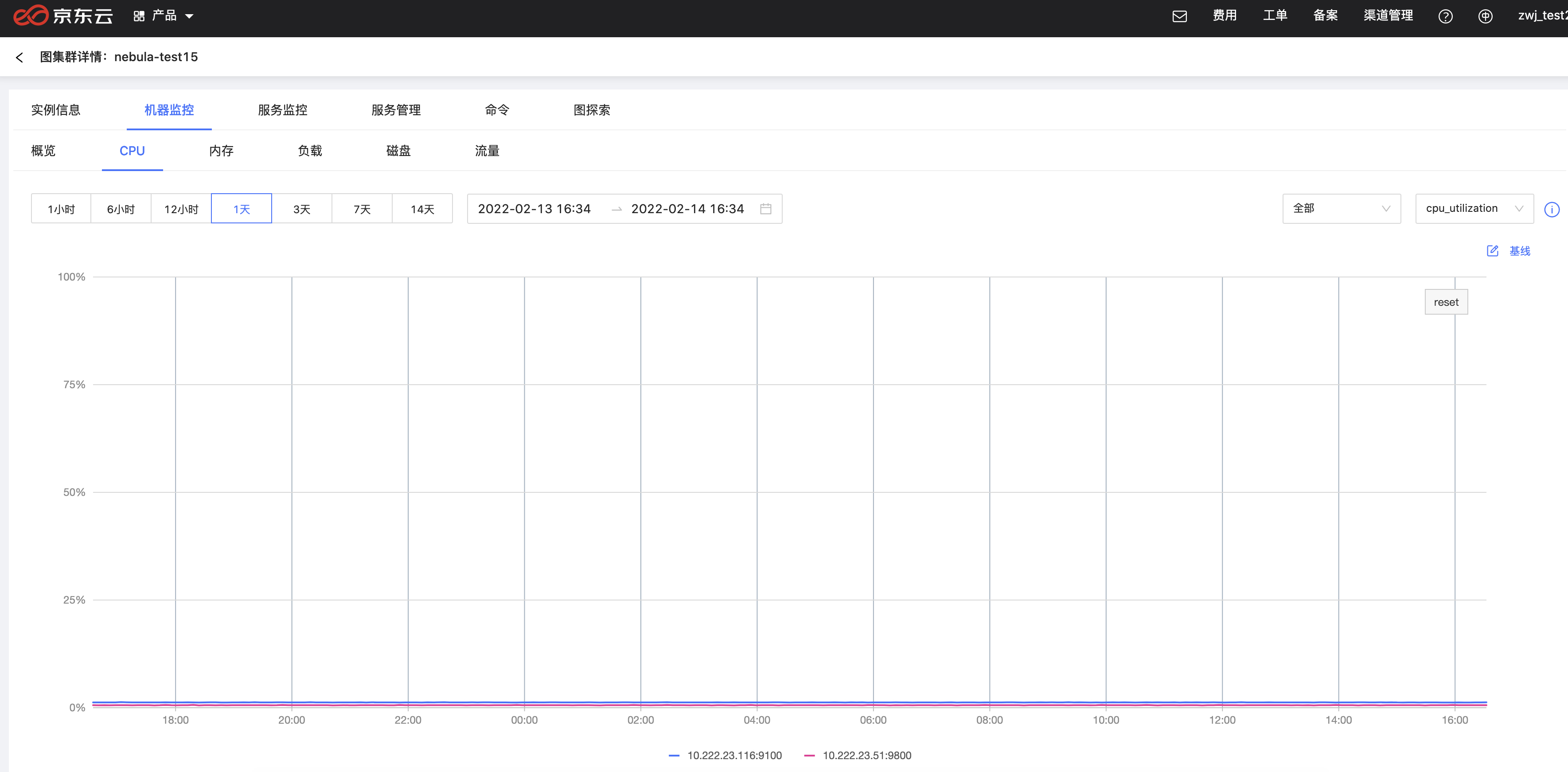The image size is (1568, 772).
Task: Switch to the 实例信息 tab
Action: pos(55,110)
